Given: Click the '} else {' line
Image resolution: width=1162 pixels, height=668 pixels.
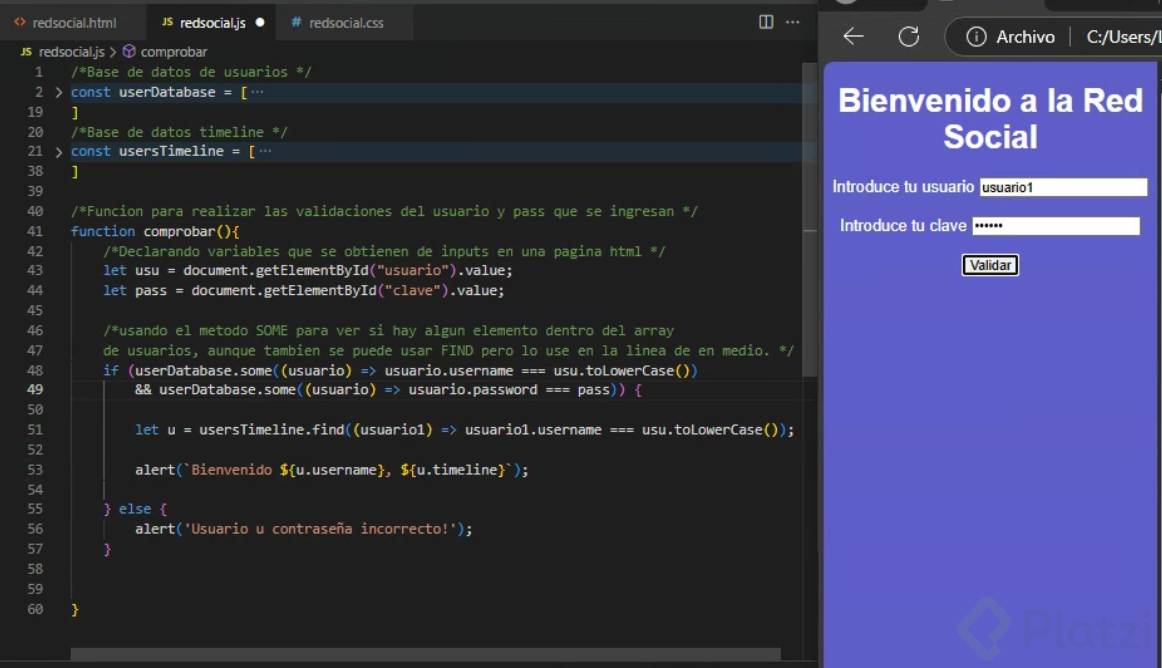Looking at the screenshot, I should click(136, 509).
